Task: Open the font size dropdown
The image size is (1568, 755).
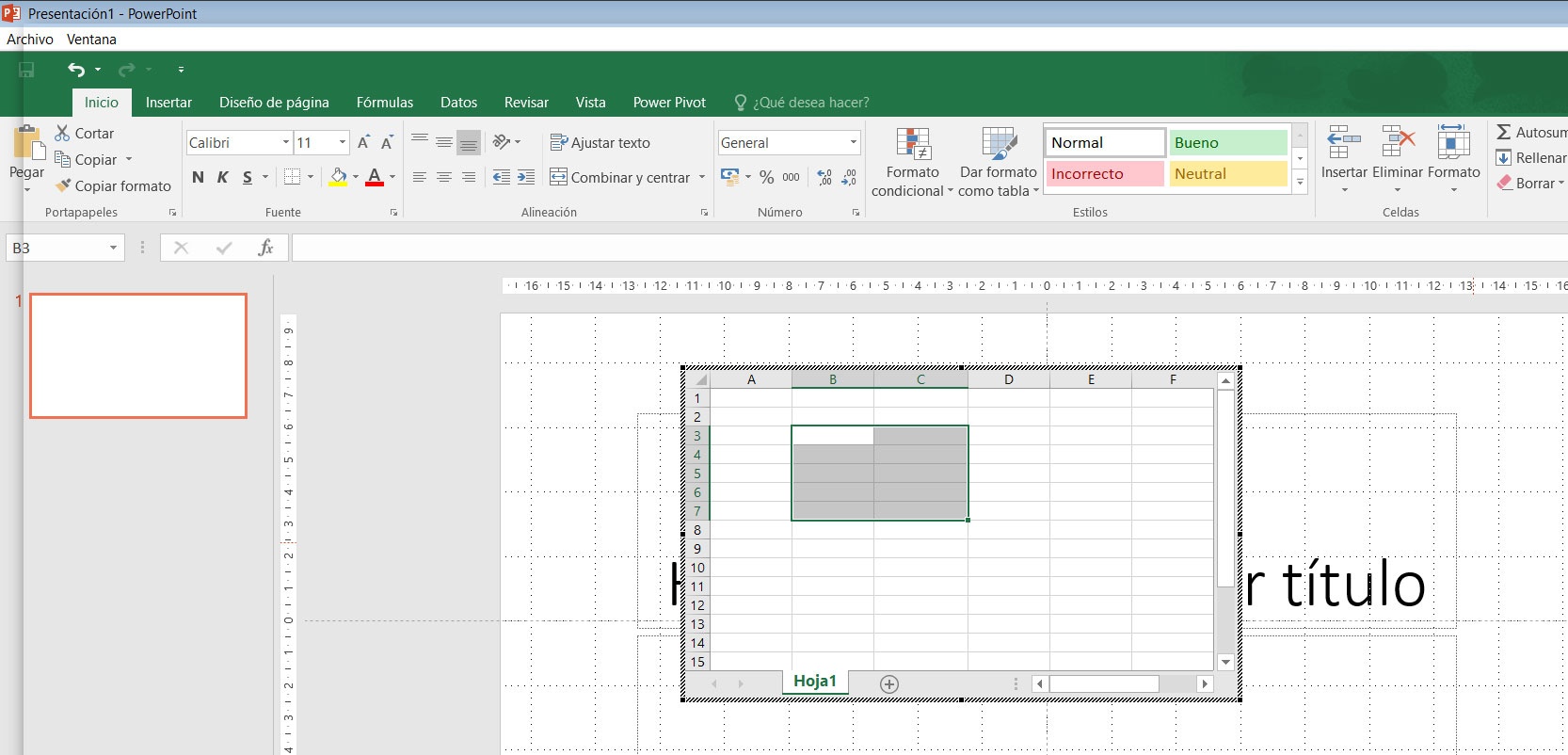Action: [x=343, y=143]
